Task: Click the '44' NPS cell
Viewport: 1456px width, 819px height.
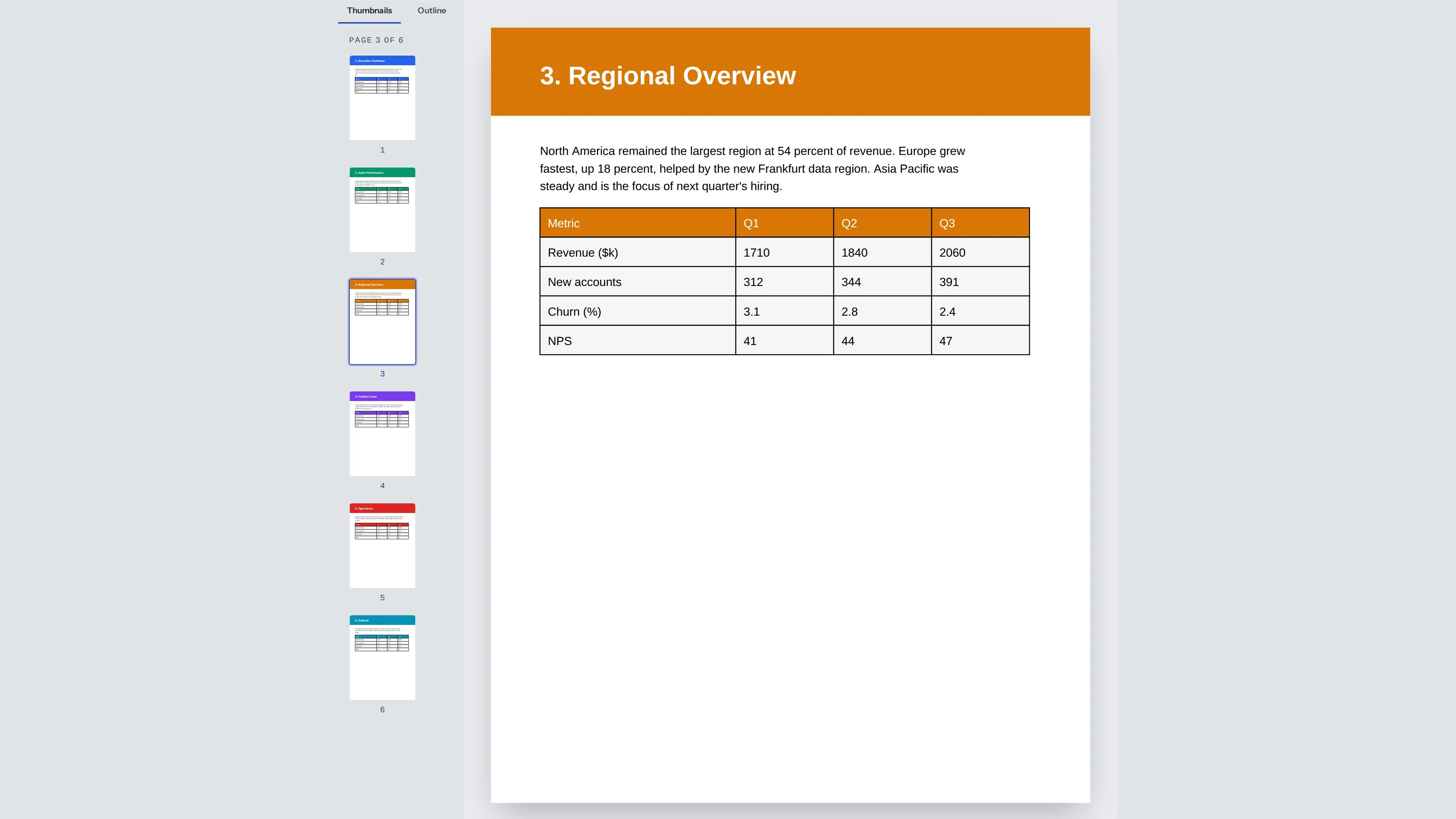Action: (x=882, y=340)
